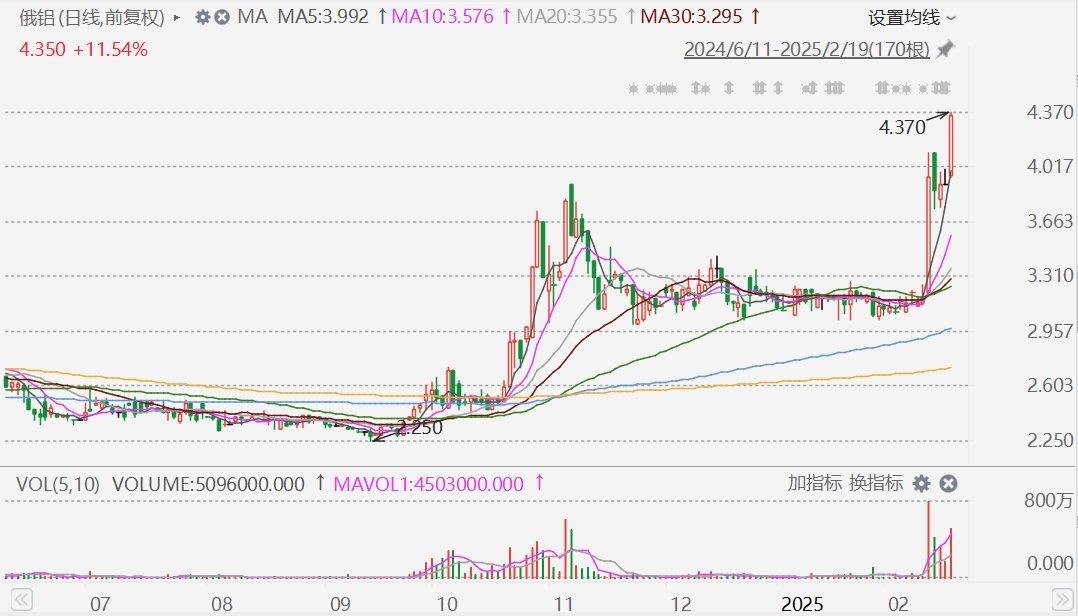Open VOL indicator settings gear
The height and width of the screenshot is (616, 1078).
(x=921, y=483)
